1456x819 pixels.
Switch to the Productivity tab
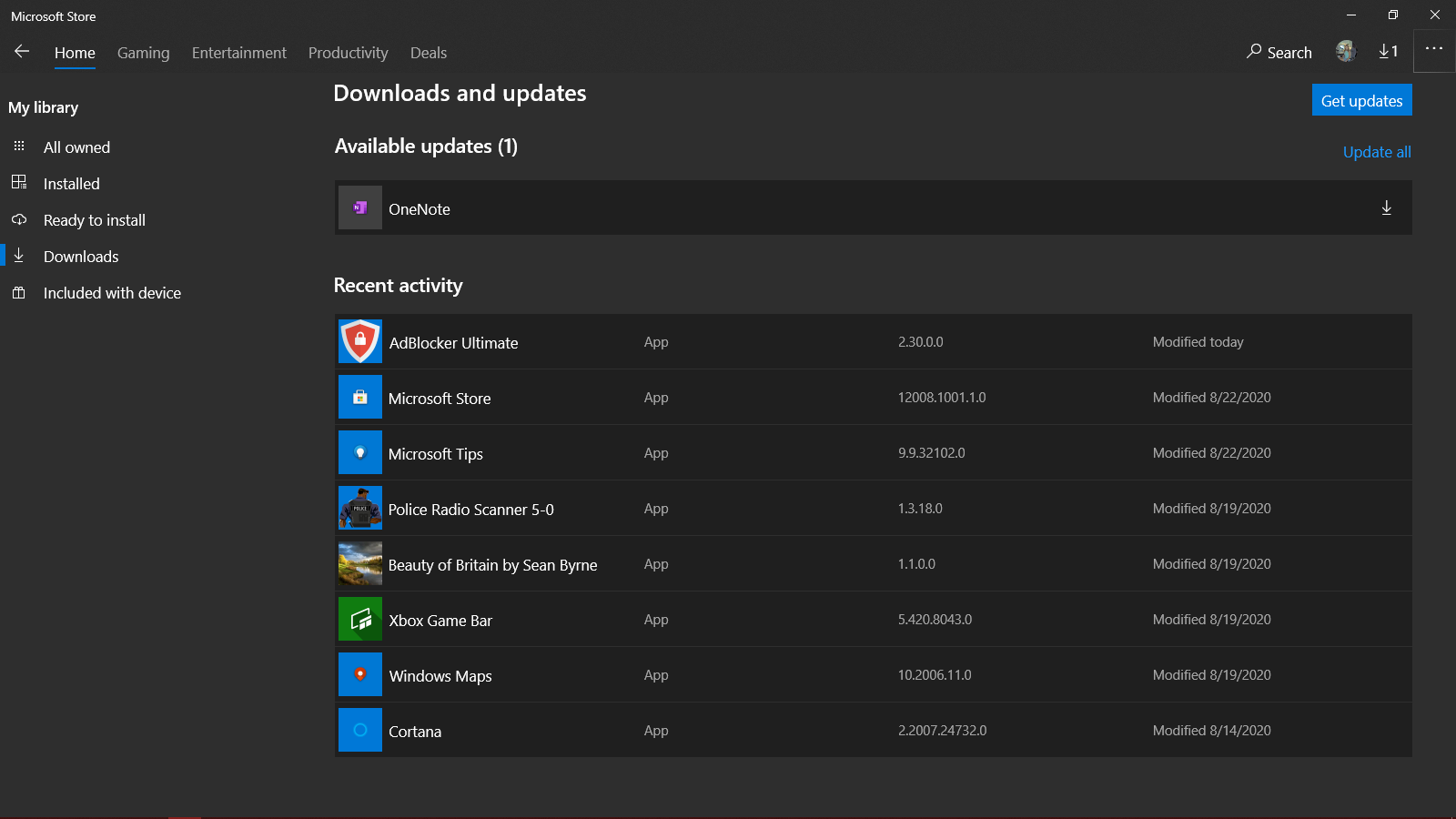(x=349, y=53)
